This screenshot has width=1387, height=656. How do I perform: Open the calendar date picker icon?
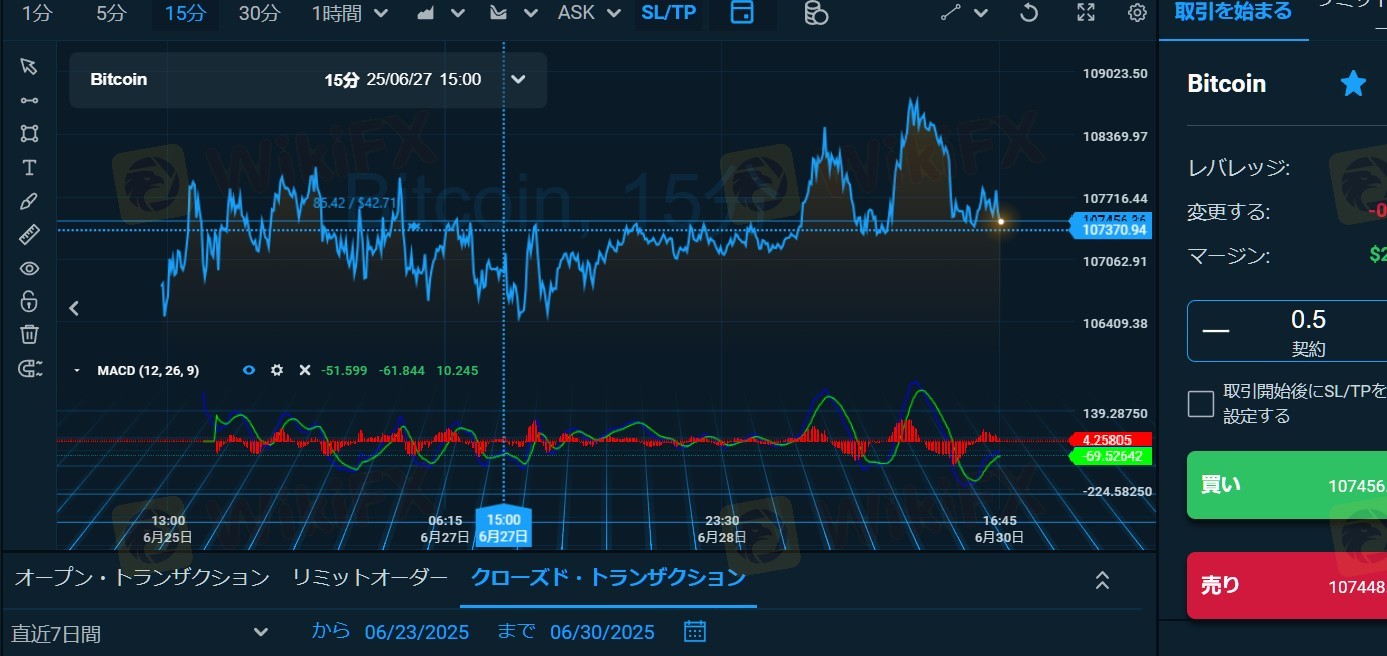695,631
